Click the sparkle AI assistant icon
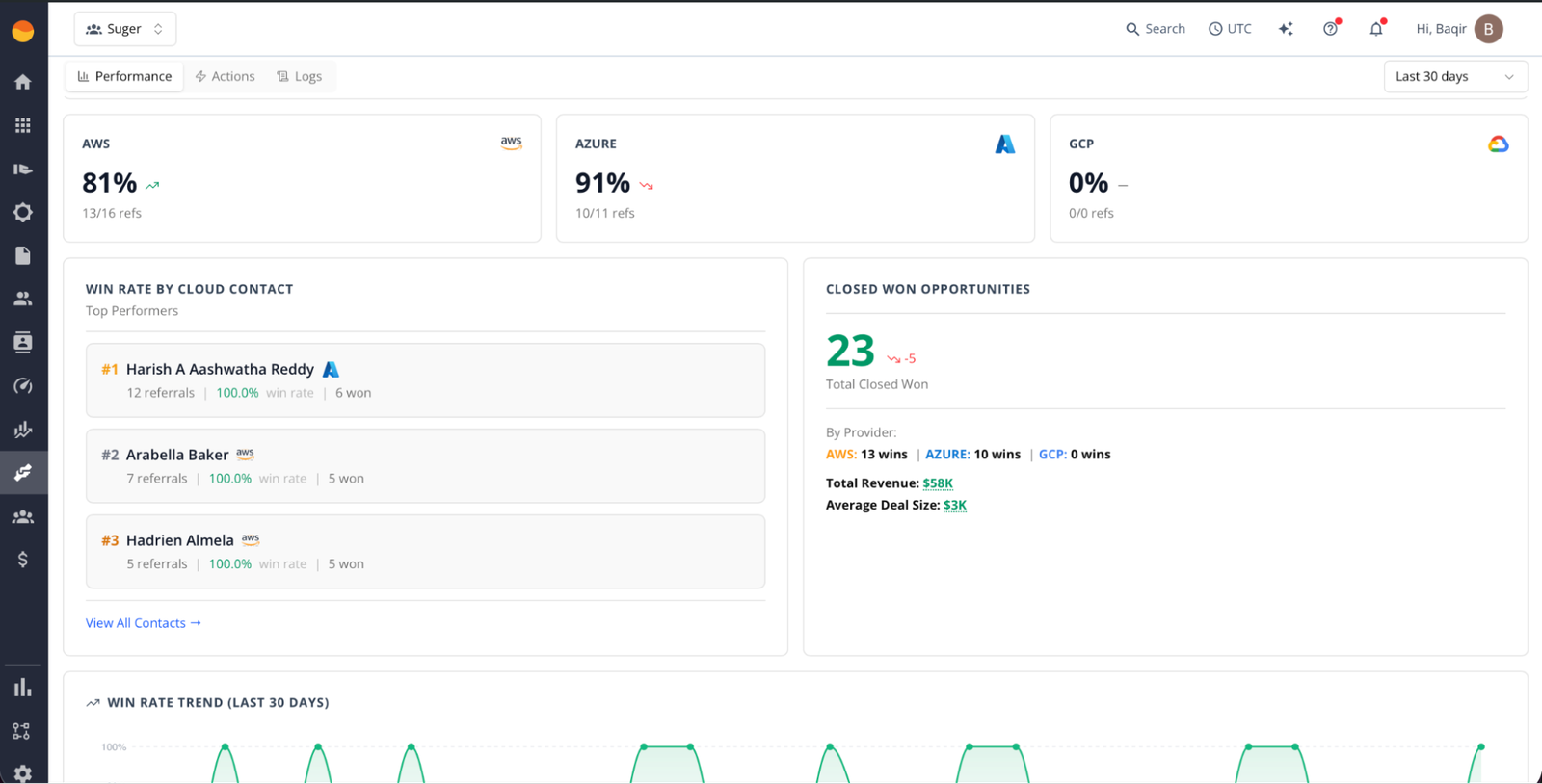 (1286, 29)
